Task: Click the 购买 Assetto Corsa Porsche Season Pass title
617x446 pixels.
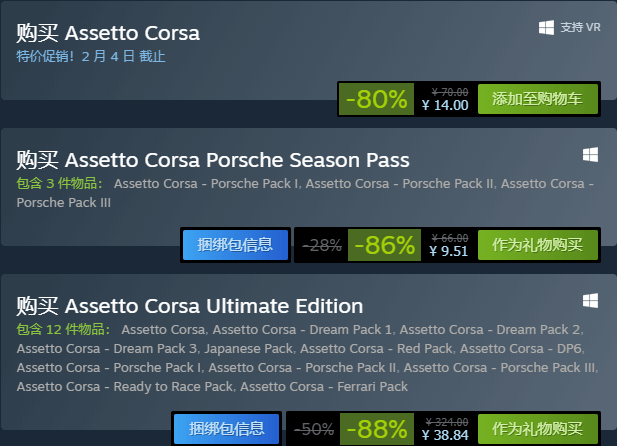Action: pyautogui.click(x=213, y=160)
